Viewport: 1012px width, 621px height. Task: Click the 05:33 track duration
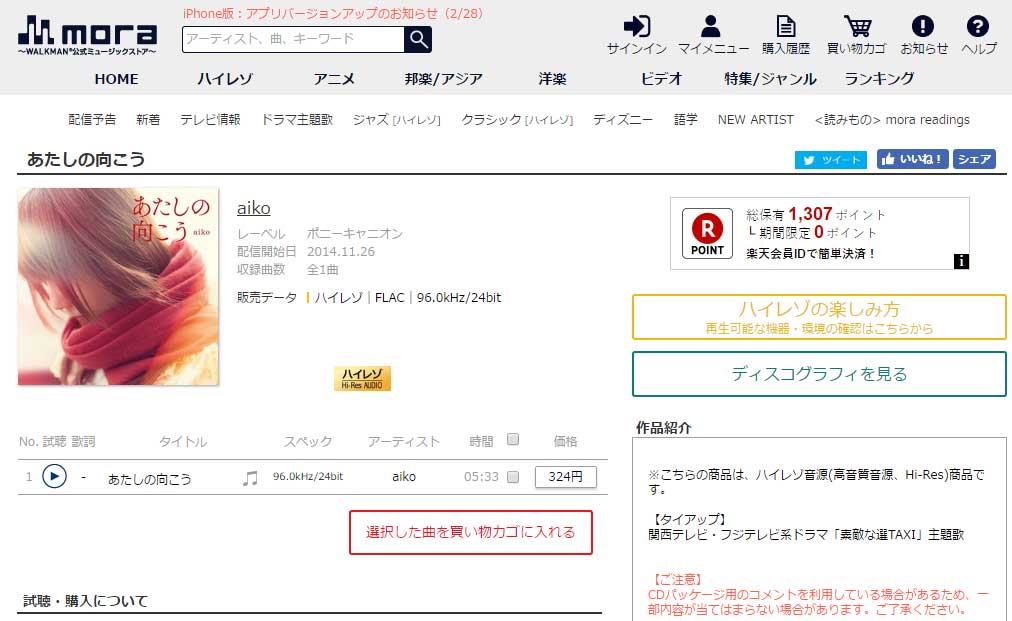(481, 476)
